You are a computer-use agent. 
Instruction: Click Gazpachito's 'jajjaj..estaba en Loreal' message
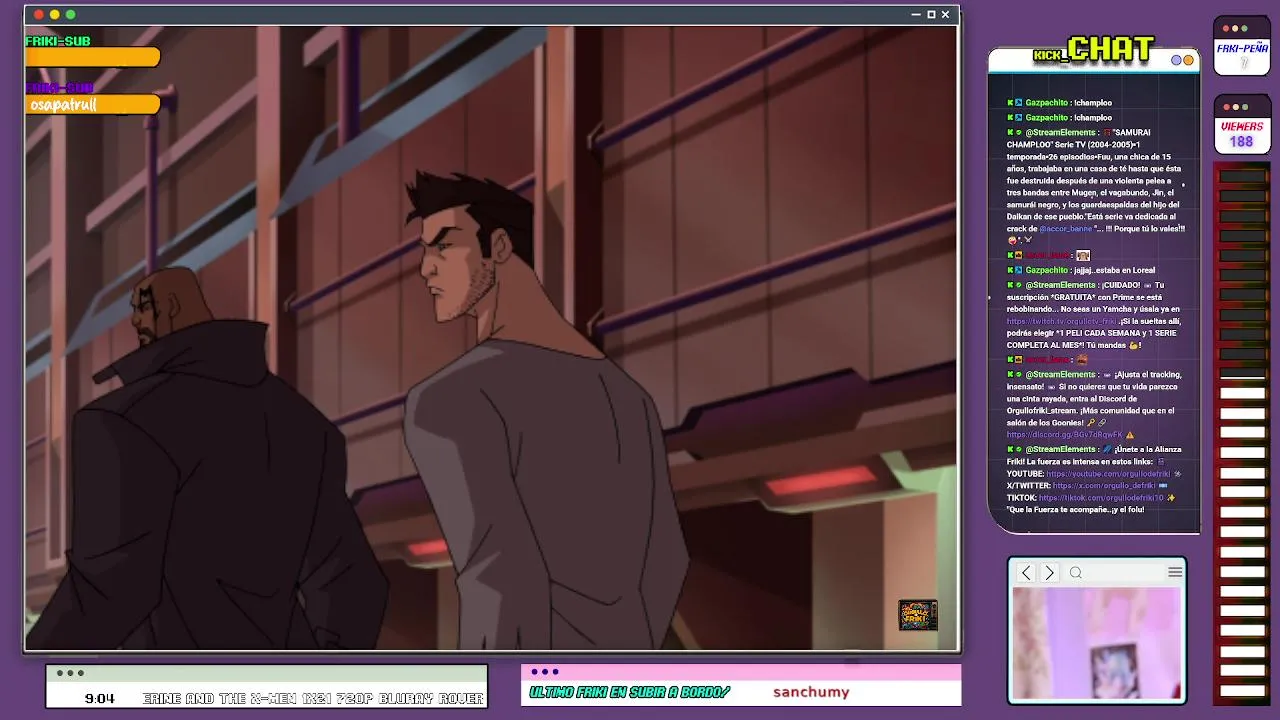(x=1082, y=270)
